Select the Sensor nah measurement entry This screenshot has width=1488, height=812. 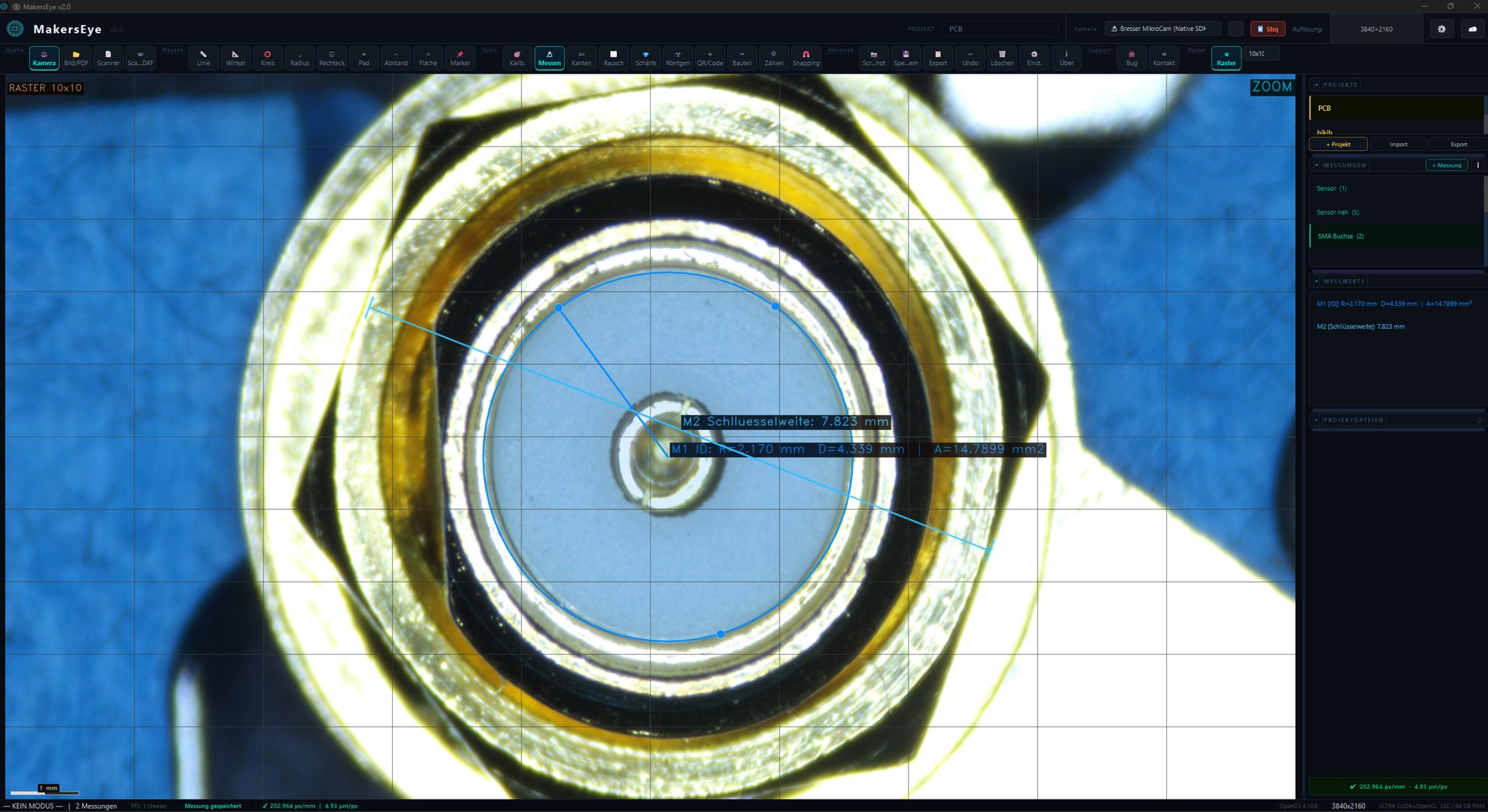1338,212
